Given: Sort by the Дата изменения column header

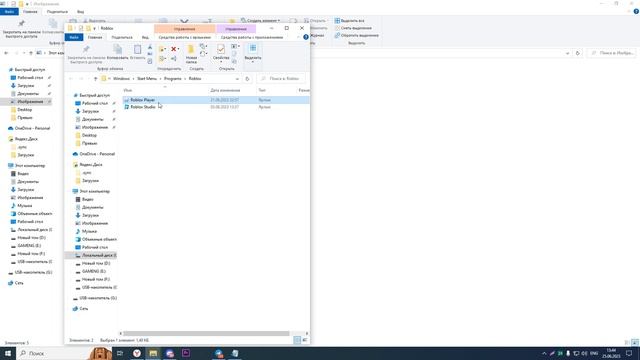Looking at the screenshot, I should 225,90.
